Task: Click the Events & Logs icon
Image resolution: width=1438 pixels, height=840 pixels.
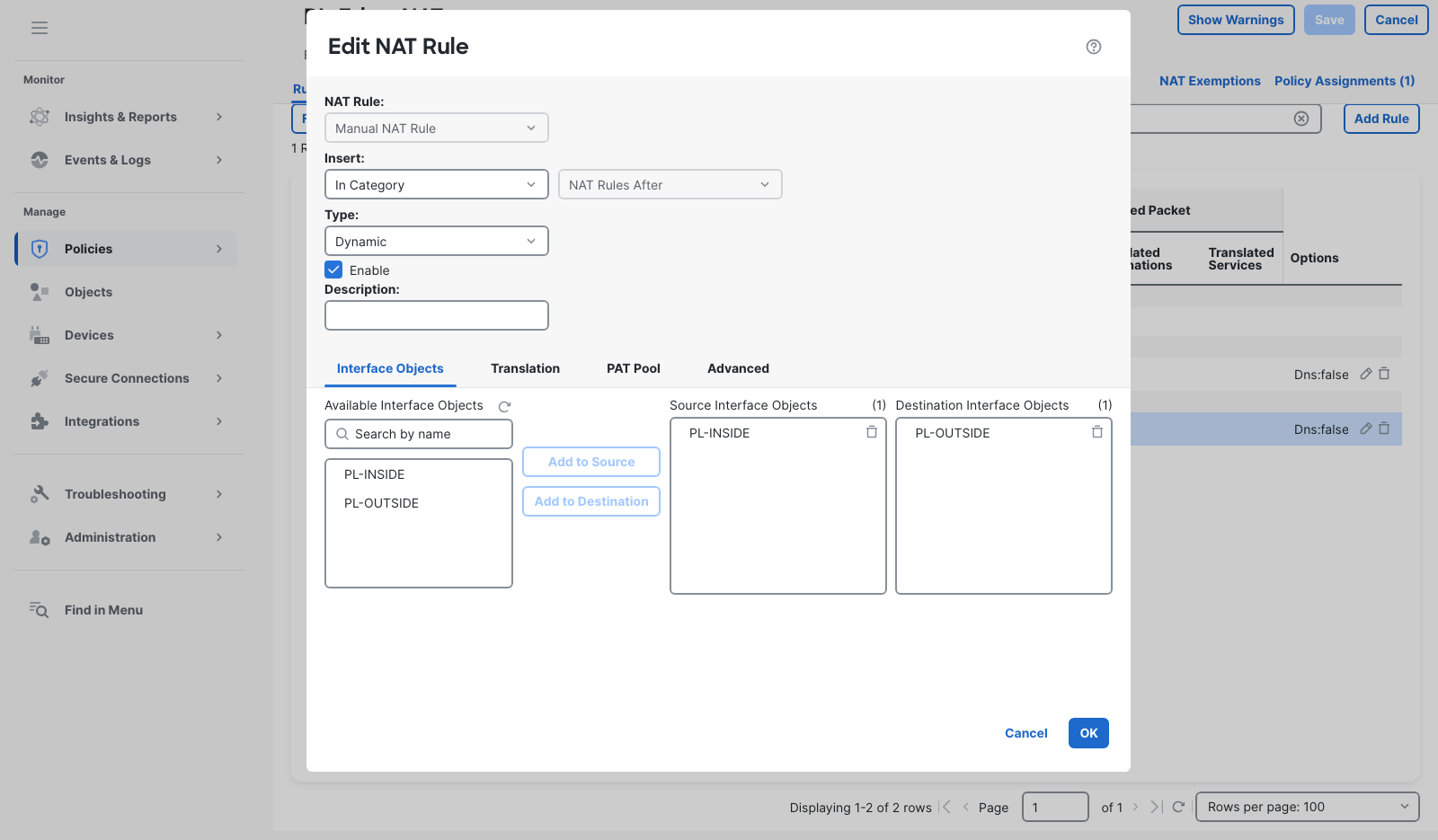Action: tap(40, 160)
